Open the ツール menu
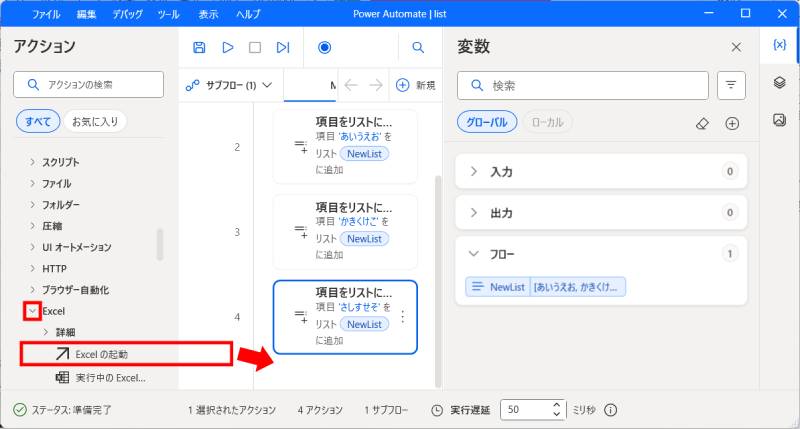The image size is (800, 429). 168,14
